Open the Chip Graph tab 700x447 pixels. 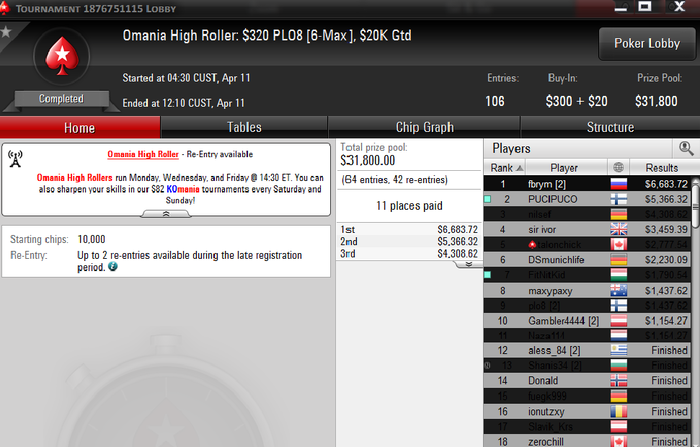(424, 127)
